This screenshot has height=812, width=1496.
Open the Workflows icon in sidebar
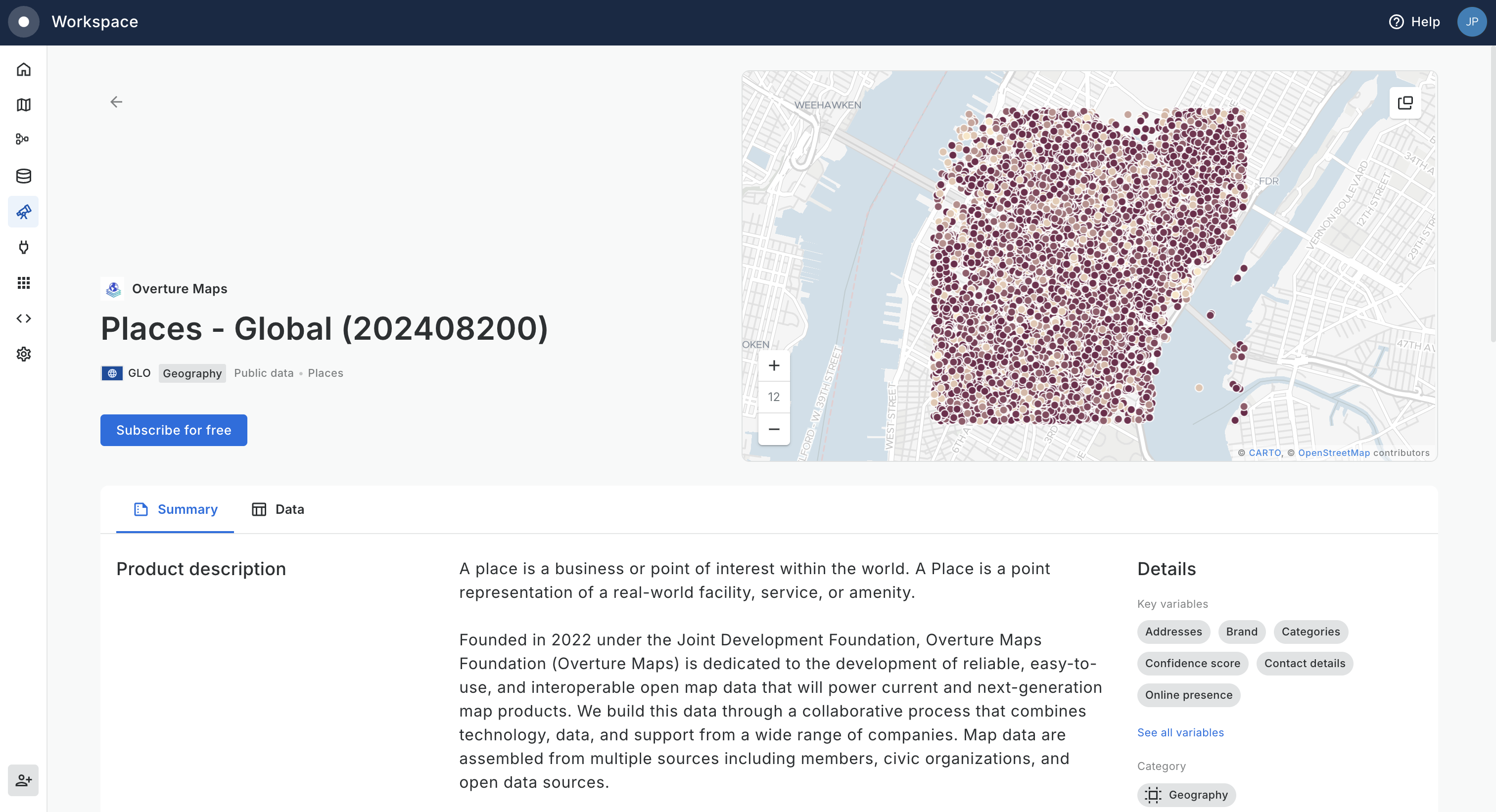pyautogui.click(x=23, y=139)
